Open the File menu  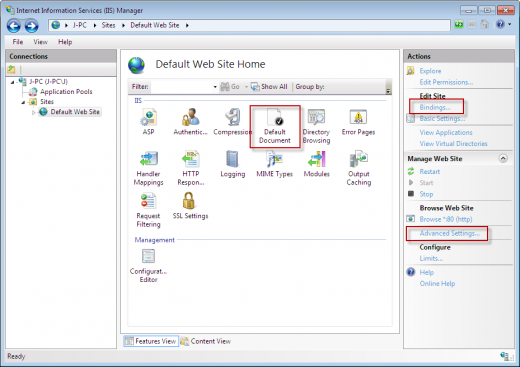[x=18, y=42]
